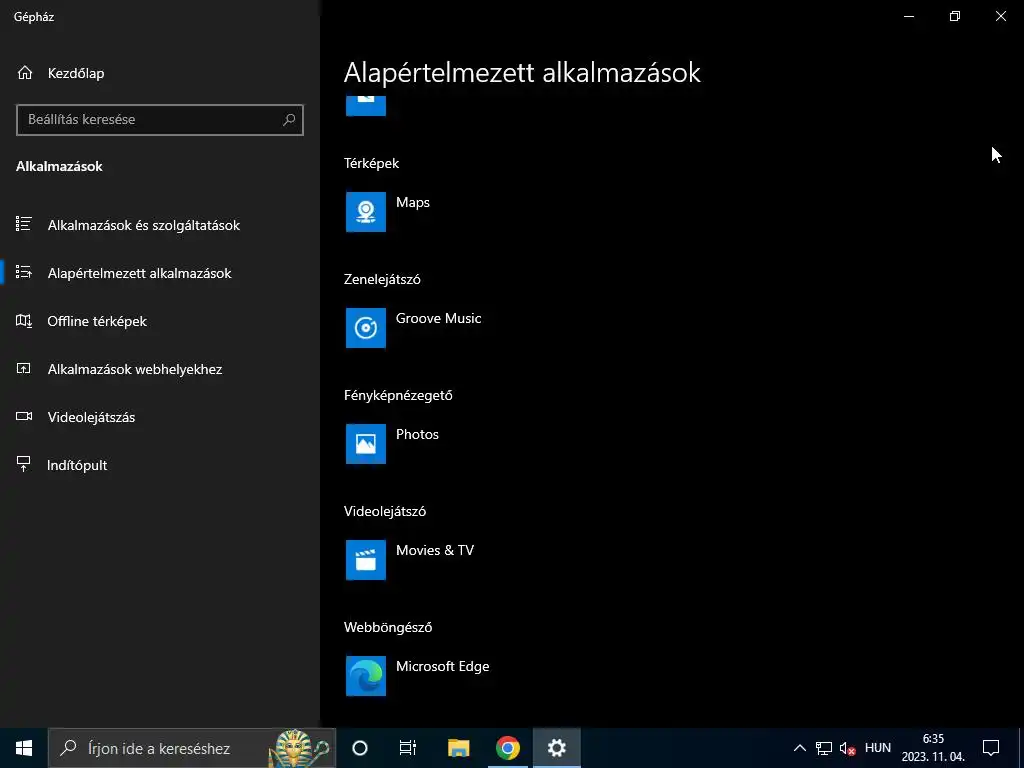Screen dimensions: 1024x768
Task: Open the notification center icon
Action: pyautogui.click(x=991, y=748)
